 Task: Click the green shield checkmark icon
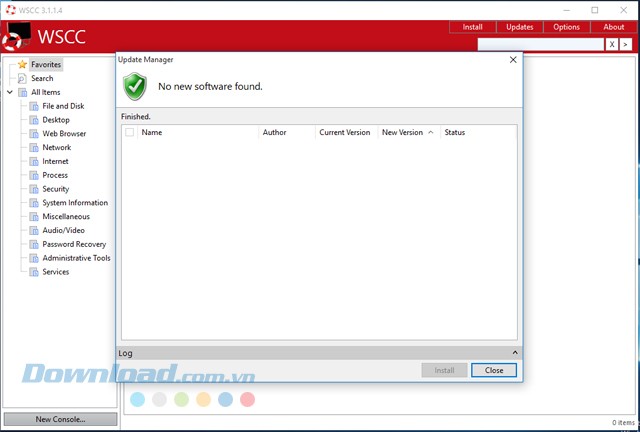[135, 87]
